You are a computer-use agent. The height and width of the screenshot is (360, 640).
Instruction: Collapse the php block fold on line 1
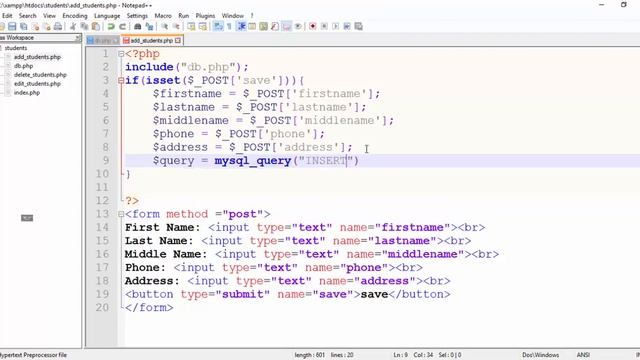[121, 54]
